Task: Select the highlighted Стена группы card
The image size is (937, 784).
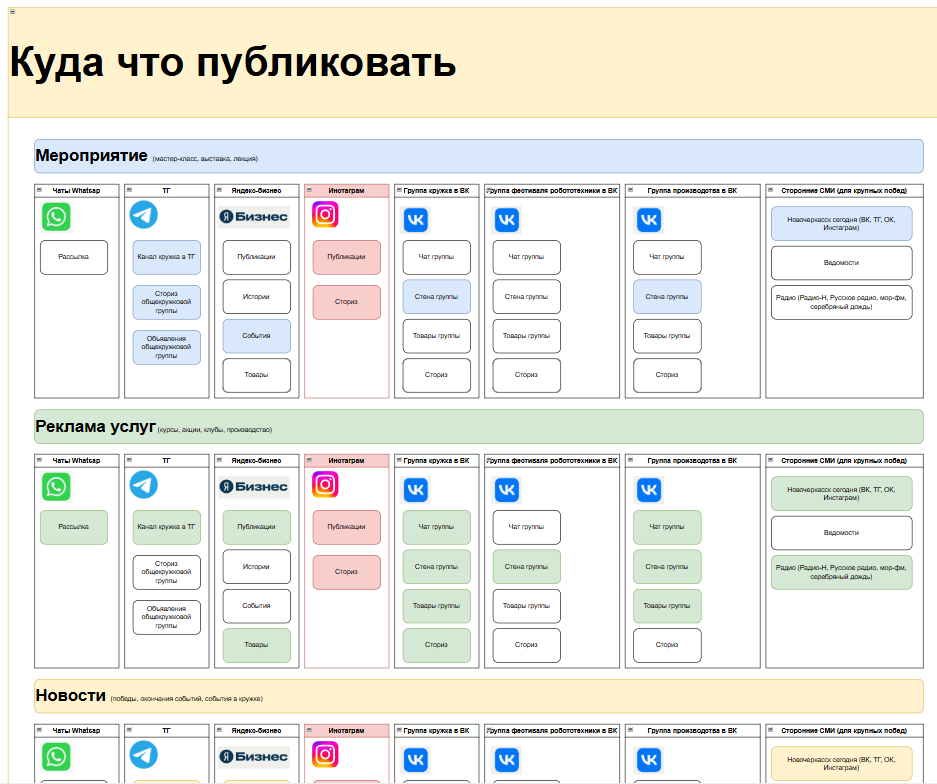Action: tap(437, 296)
